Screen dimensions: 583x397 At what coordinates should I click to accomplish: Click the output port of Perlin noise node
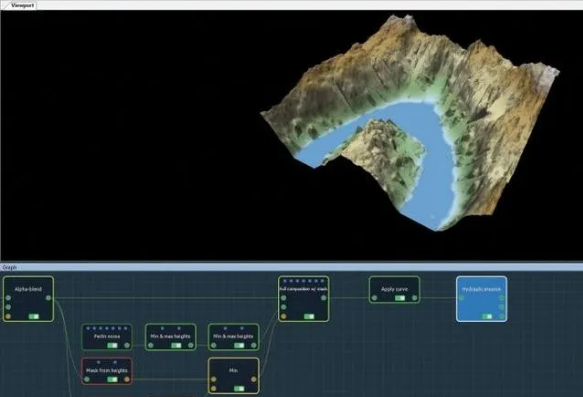(127, 345)
